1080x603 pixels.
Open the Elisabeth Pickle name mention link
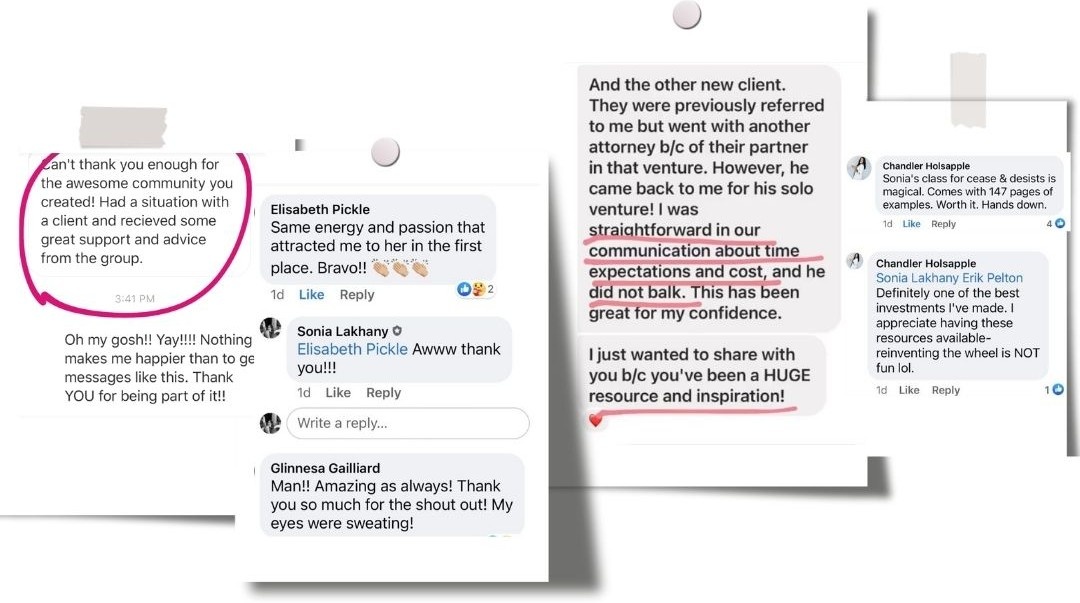[x=352, y=349]
